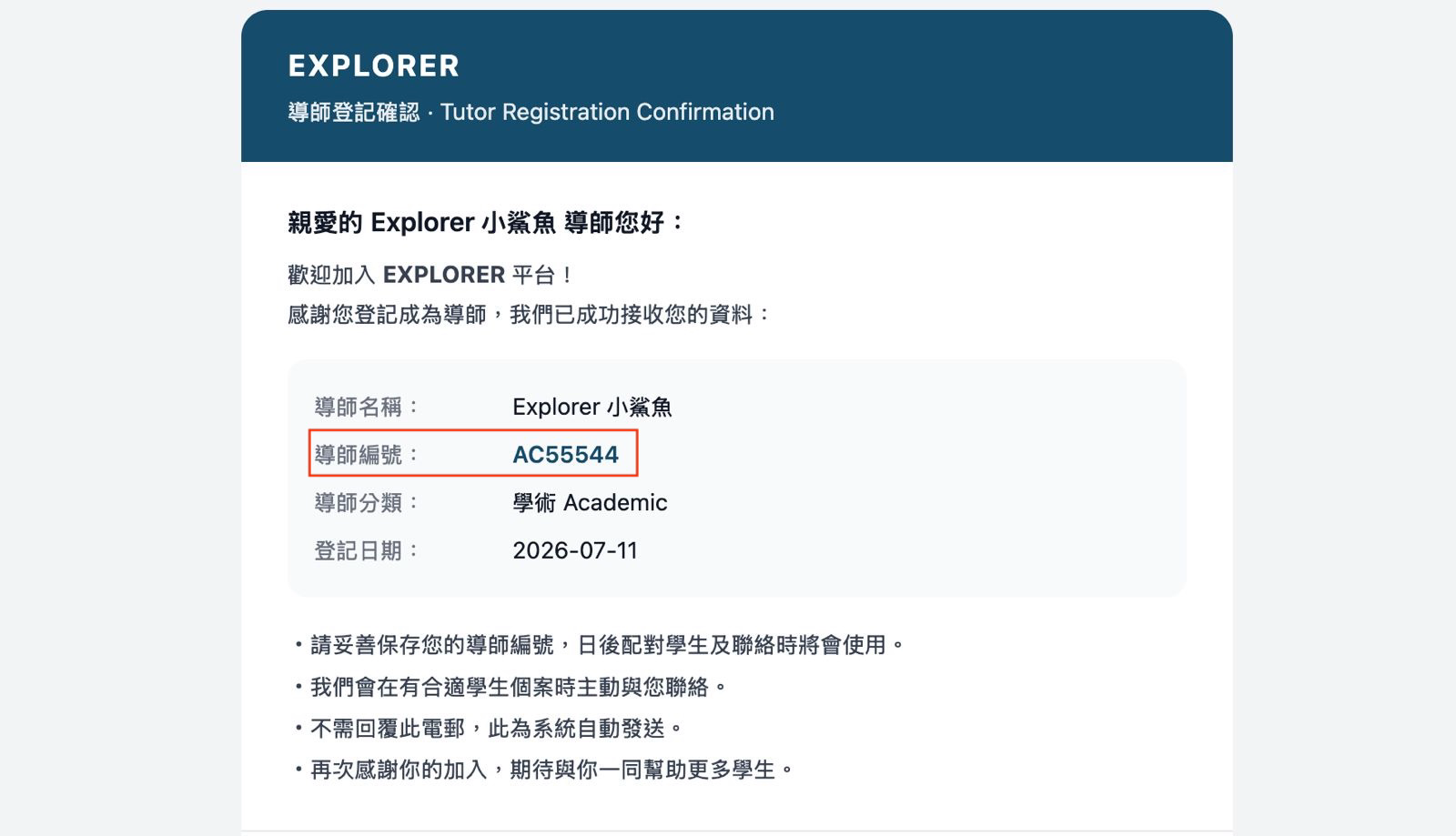Screen dimensions: 1456x836
Task: Click the 學術 Academic category value
Action: pyautogui.click(x=590, y=502)
